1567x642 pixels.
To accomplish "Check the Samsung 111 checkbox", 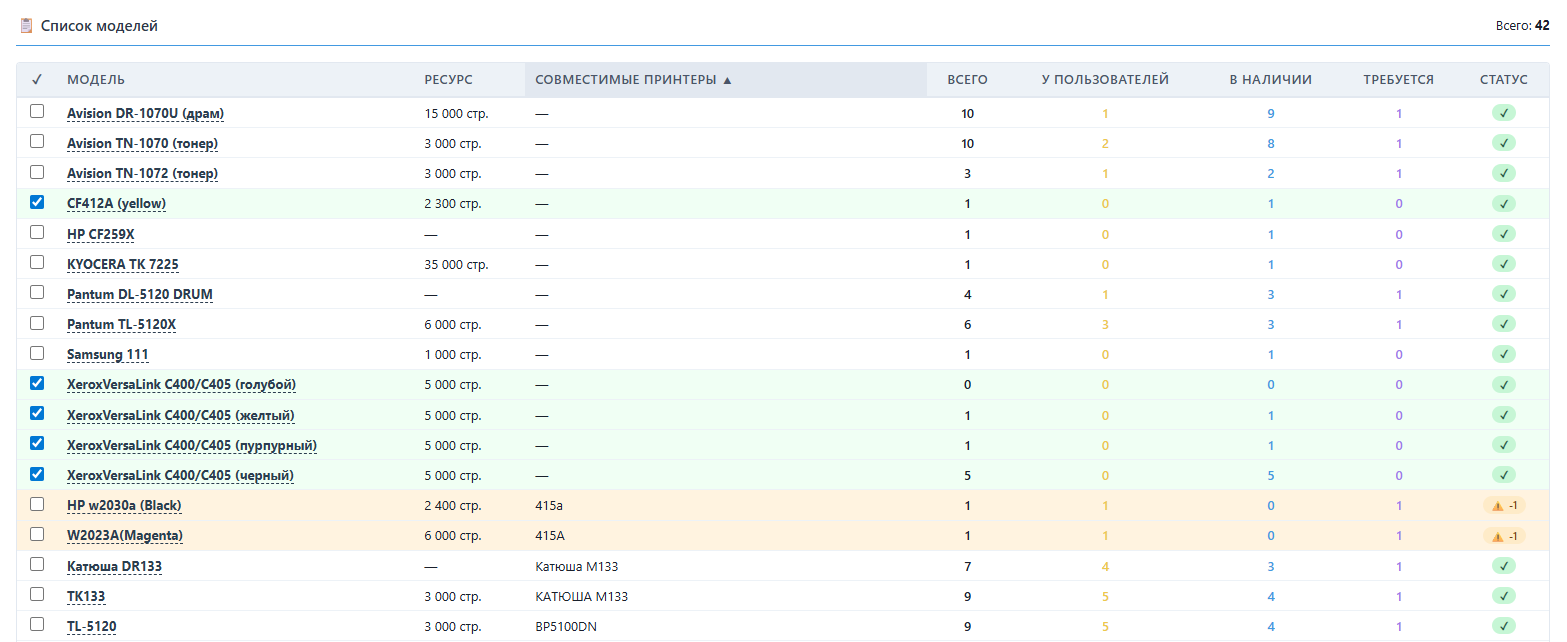I will (37, 353).
